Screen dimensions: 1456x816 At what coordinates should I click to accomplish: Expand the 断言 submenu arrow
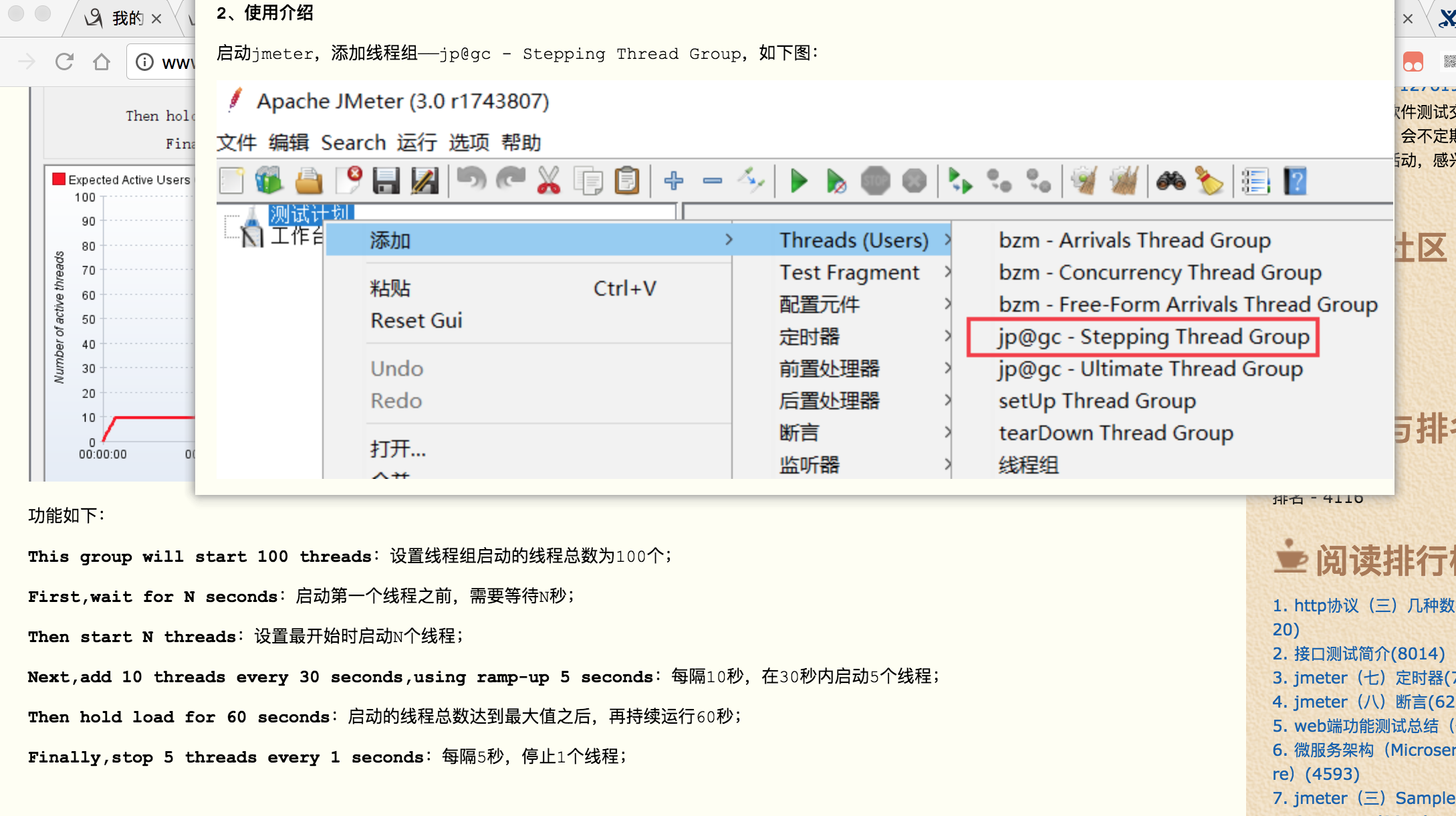click(947, 432)
